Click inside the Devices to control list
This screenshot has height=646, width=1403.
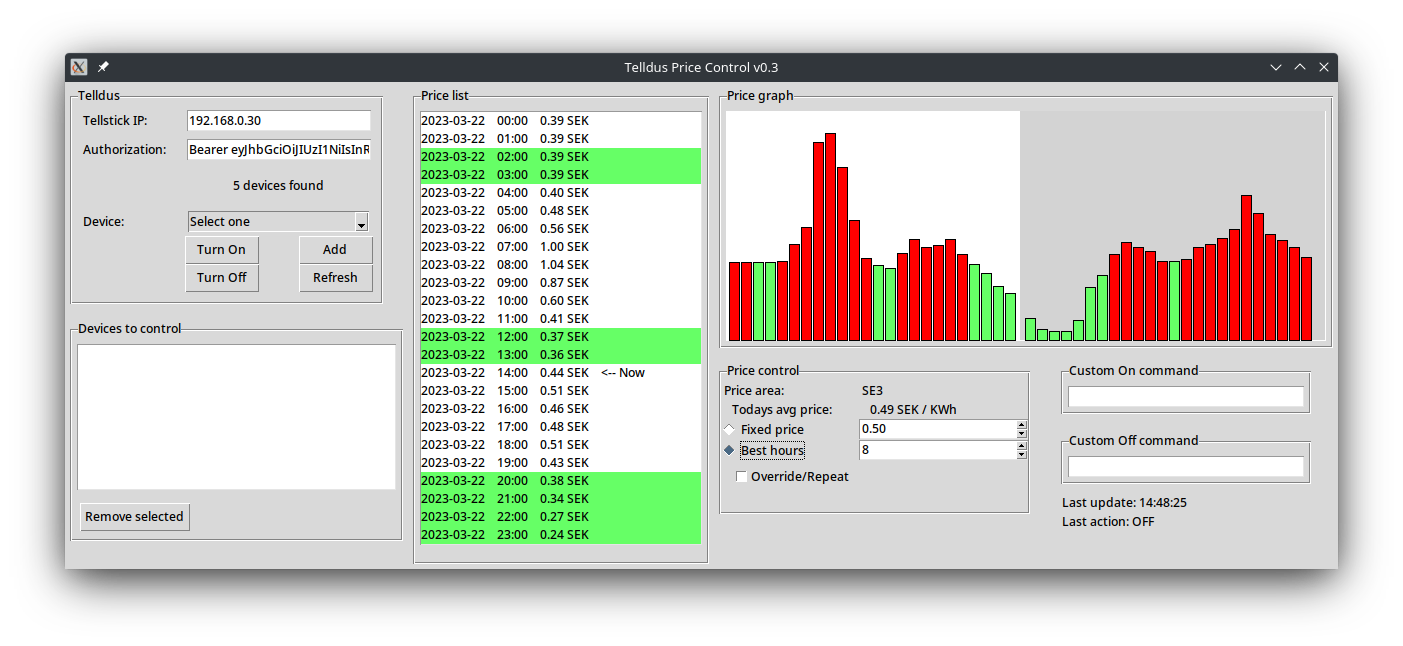point(237,417)
